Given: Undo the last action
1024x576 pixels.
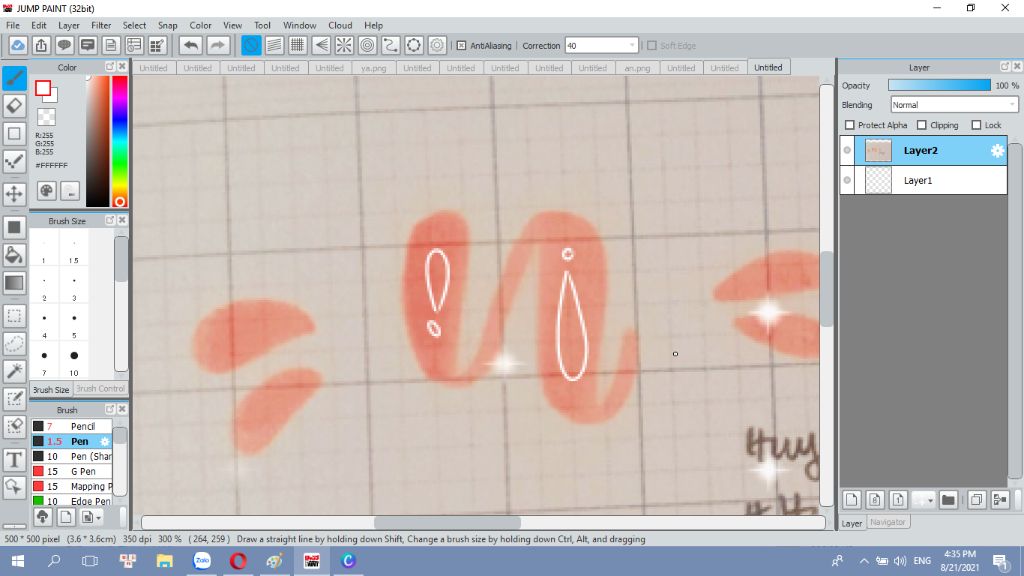Looking at the screenshot, I should (191, 46).
